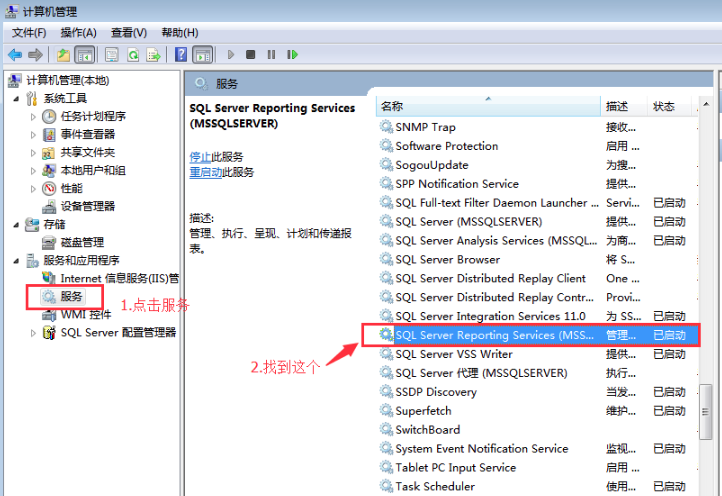Open the 操作(A) menu

click(79, 33)
